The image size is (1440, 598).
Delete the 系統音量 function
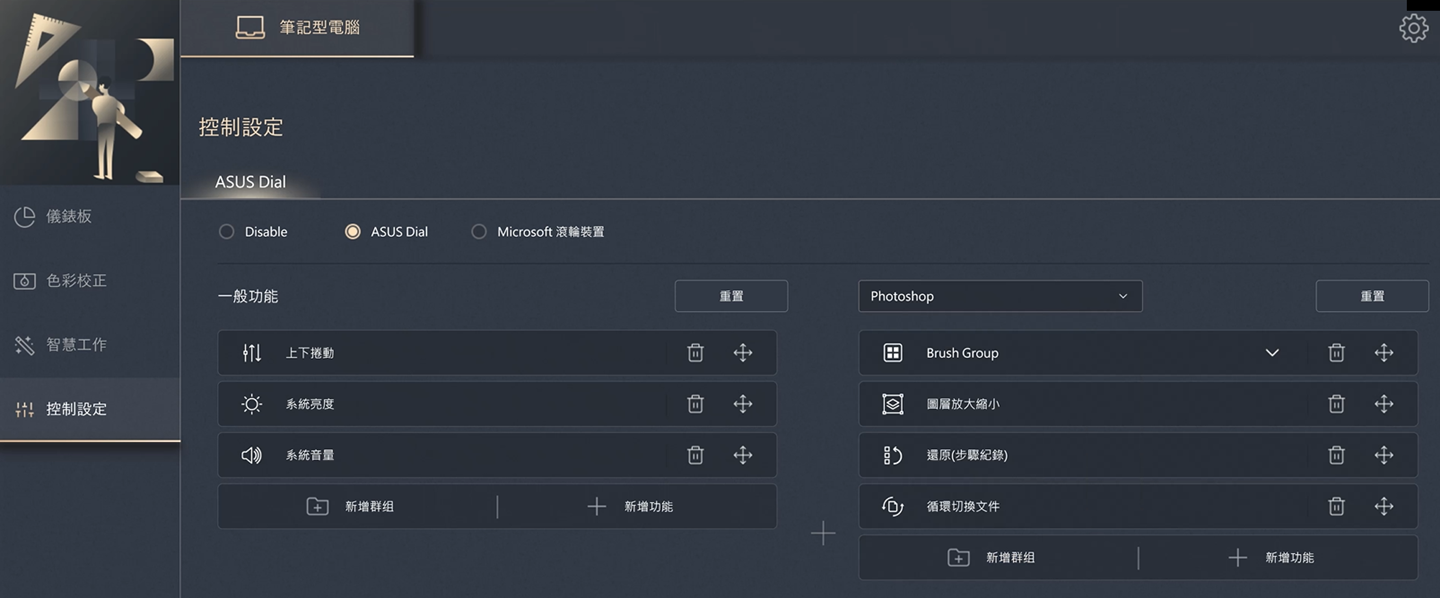coord(695,455)
